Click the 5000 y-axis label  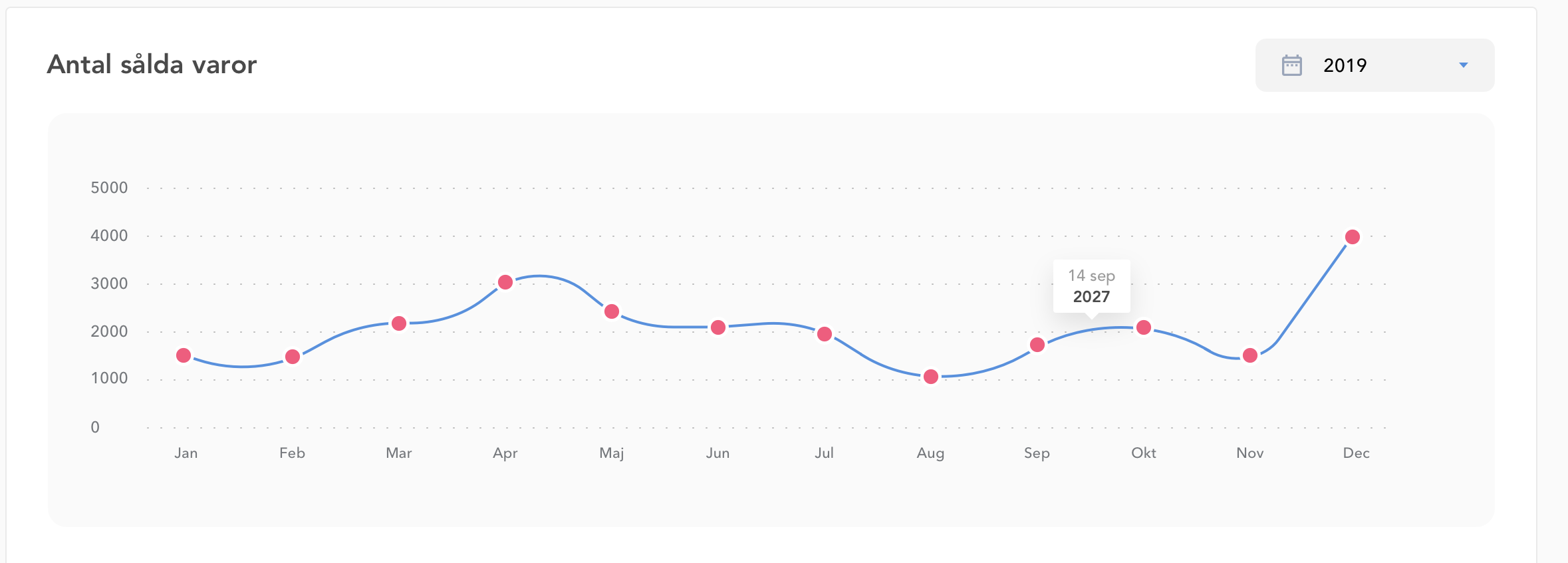point(109,188)
